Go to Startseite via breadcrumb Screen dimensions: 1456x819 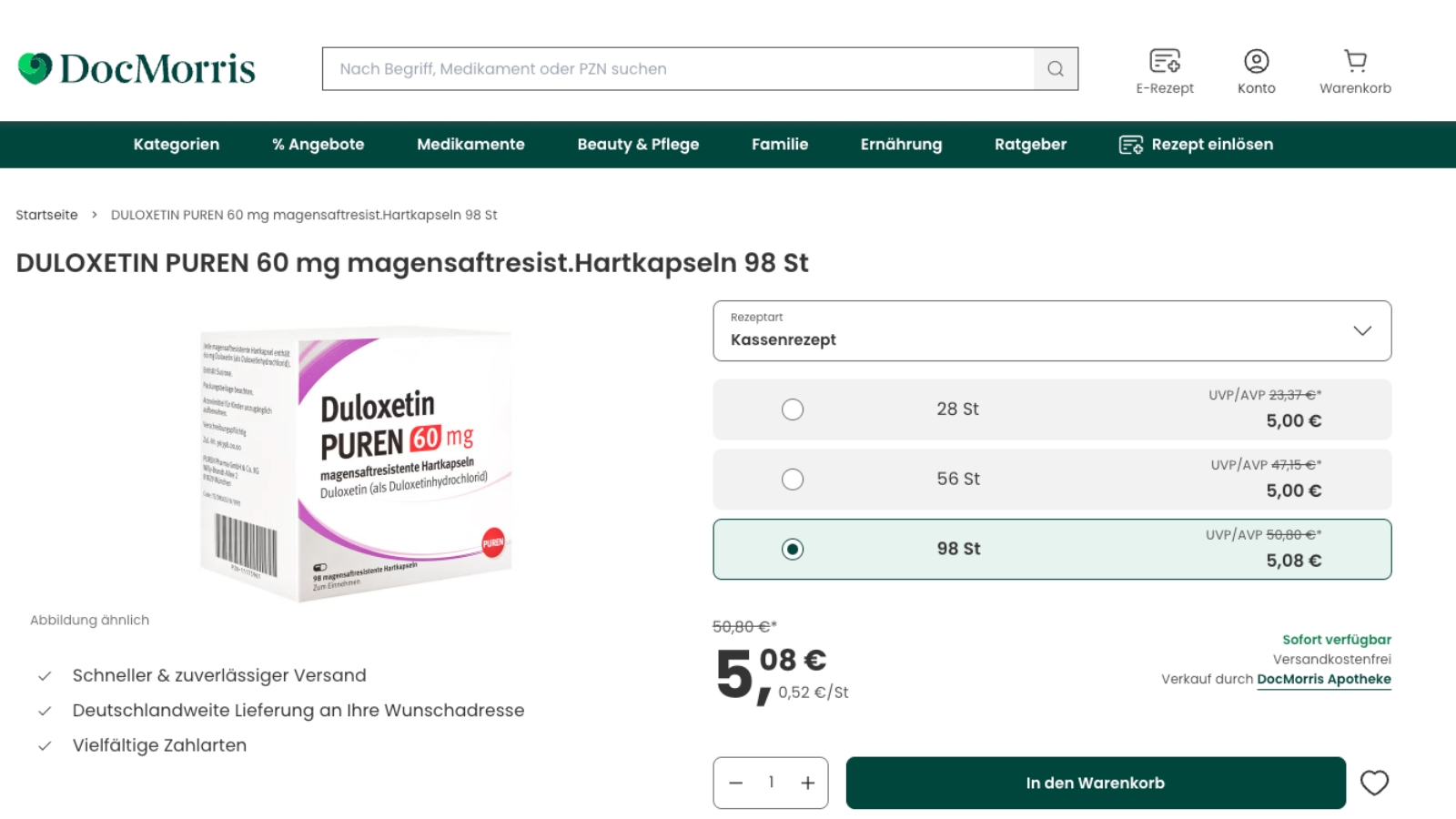coord(46,215)
